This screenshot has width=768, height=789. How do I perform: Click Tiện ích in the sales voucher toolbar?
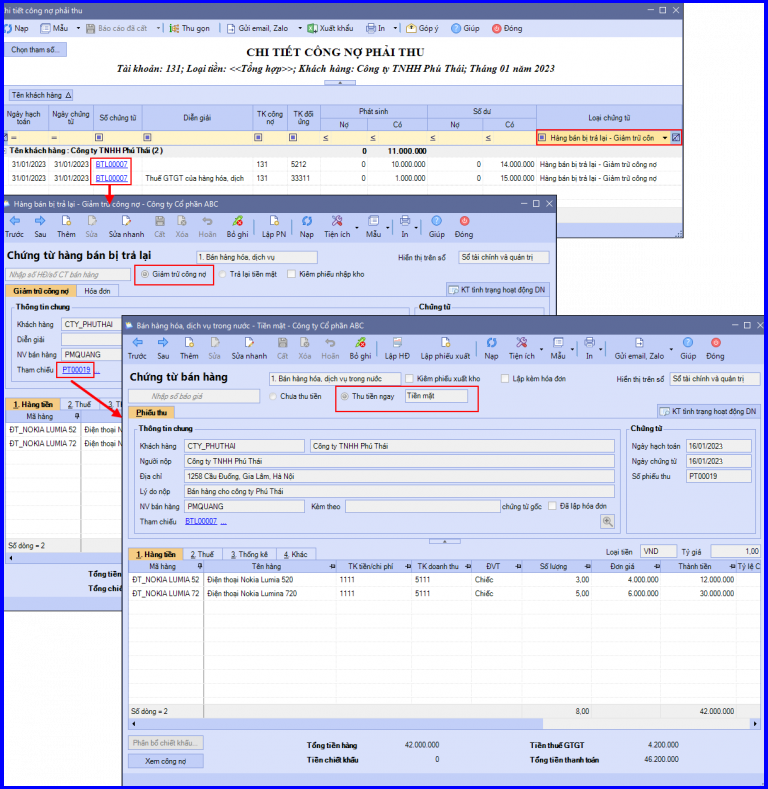[x=521, y=348]
